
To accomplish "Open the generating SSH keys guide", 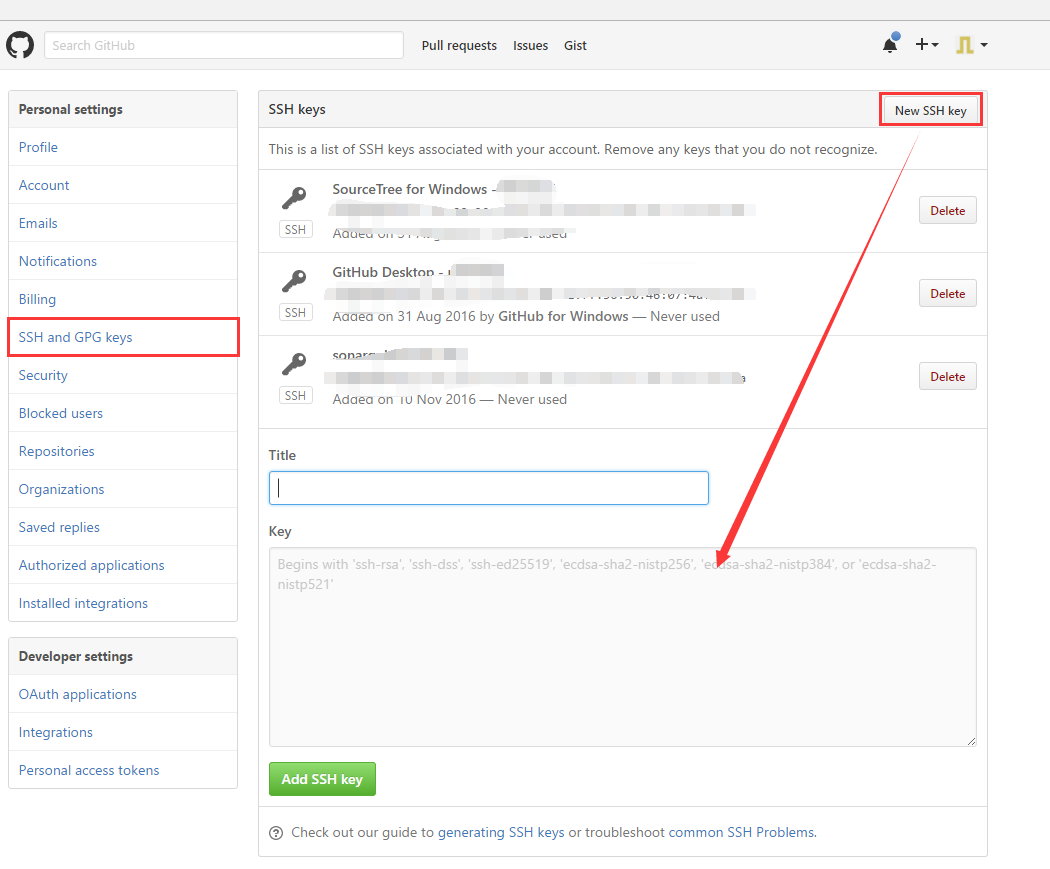I will point(501,832).
